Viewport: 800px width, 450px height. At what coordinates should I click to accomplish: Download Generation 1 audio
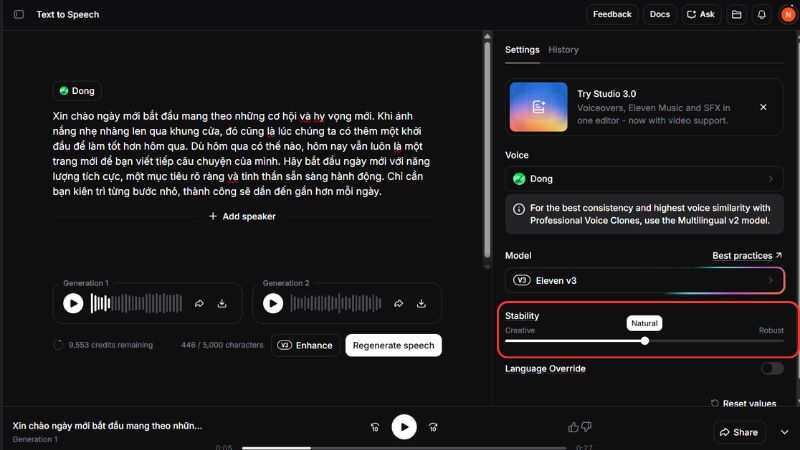[222, 304]
